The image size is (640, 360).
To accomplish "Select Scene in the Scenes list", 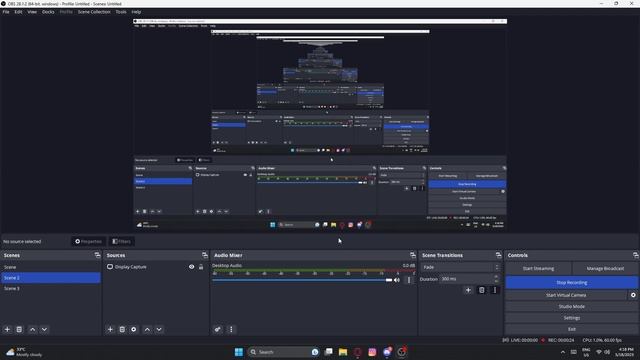I will [x=51, y=267].
